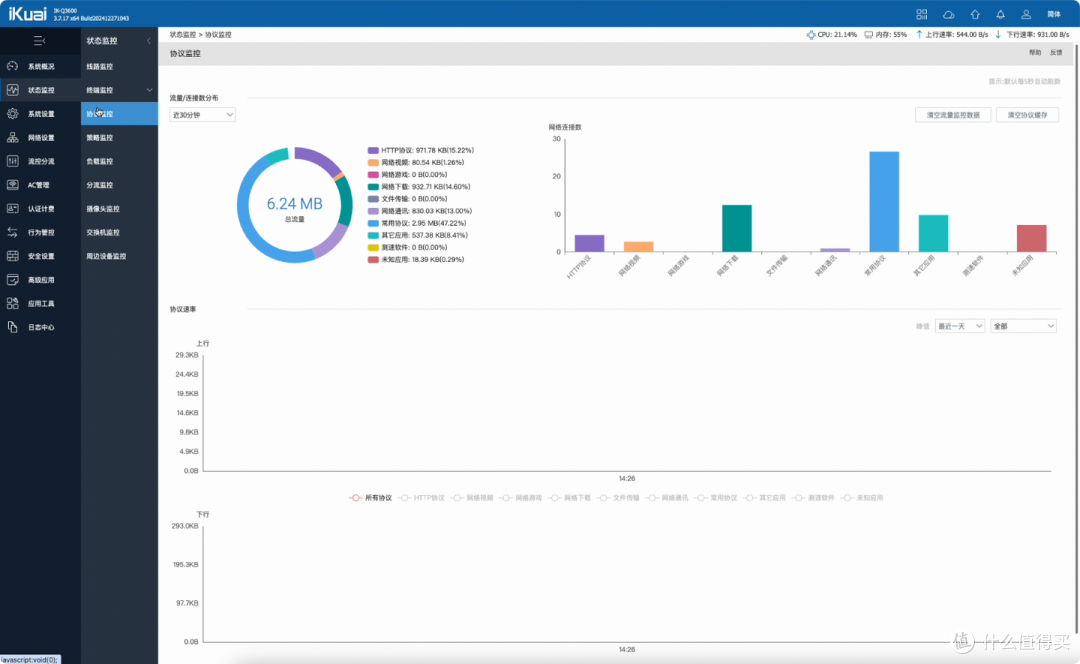Click the upgrade arrow icon in header
Image resolution: width=1080 pixels, height=664 pixels.
pyautogui.click(x=975, y=14)
